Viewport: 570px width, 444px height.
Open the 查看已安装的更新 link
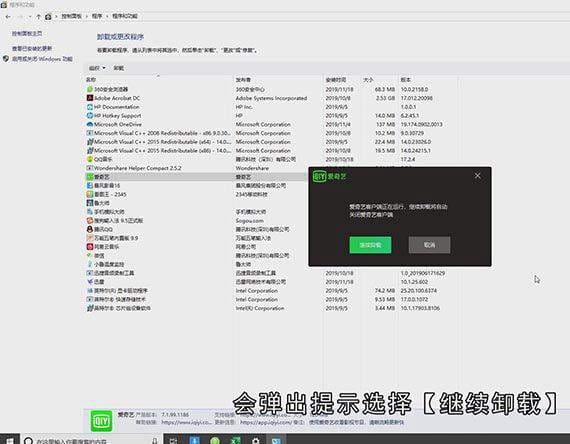[32, 48]
